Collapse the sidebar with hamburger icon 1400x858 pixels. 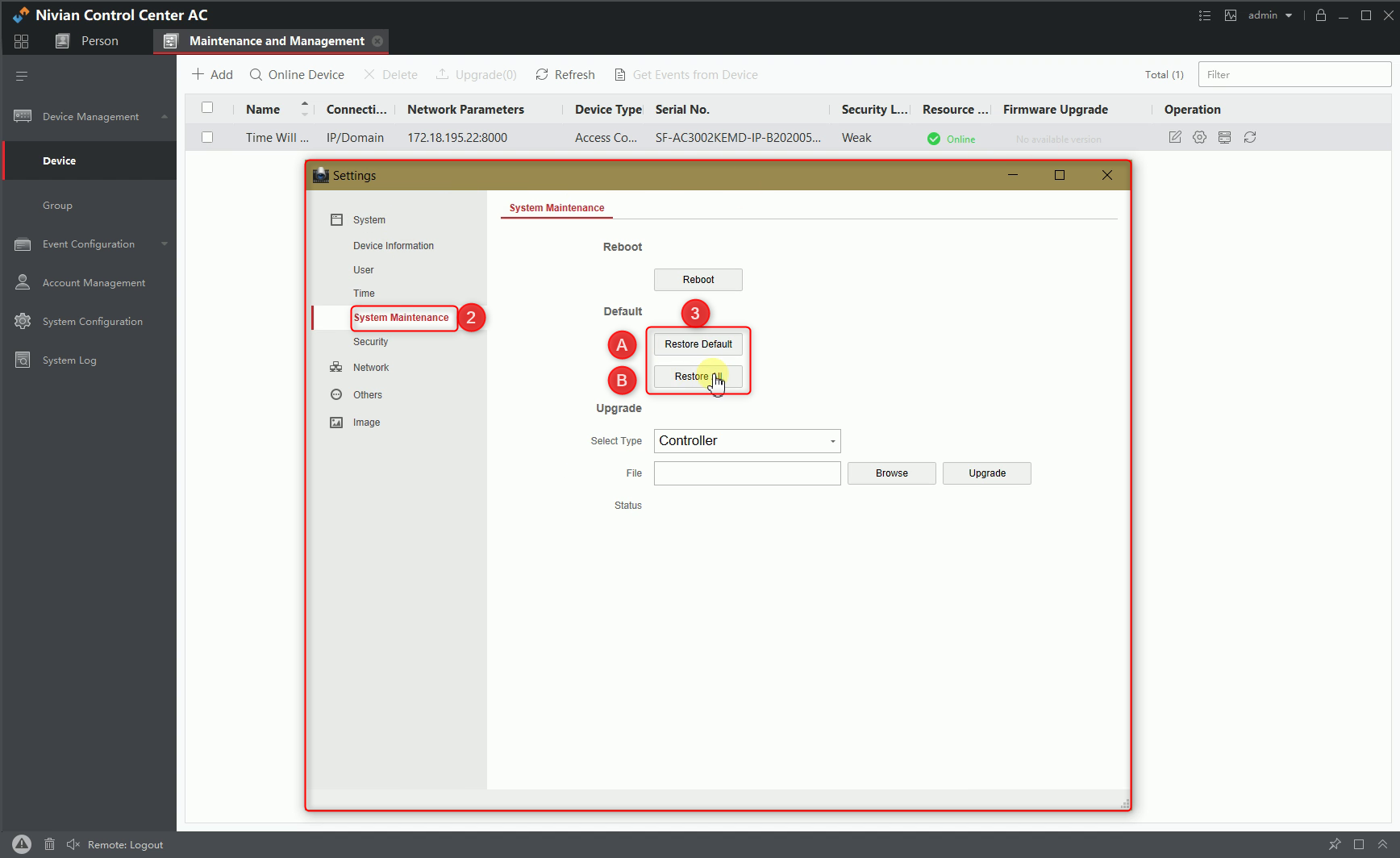[x=22, y=76]
